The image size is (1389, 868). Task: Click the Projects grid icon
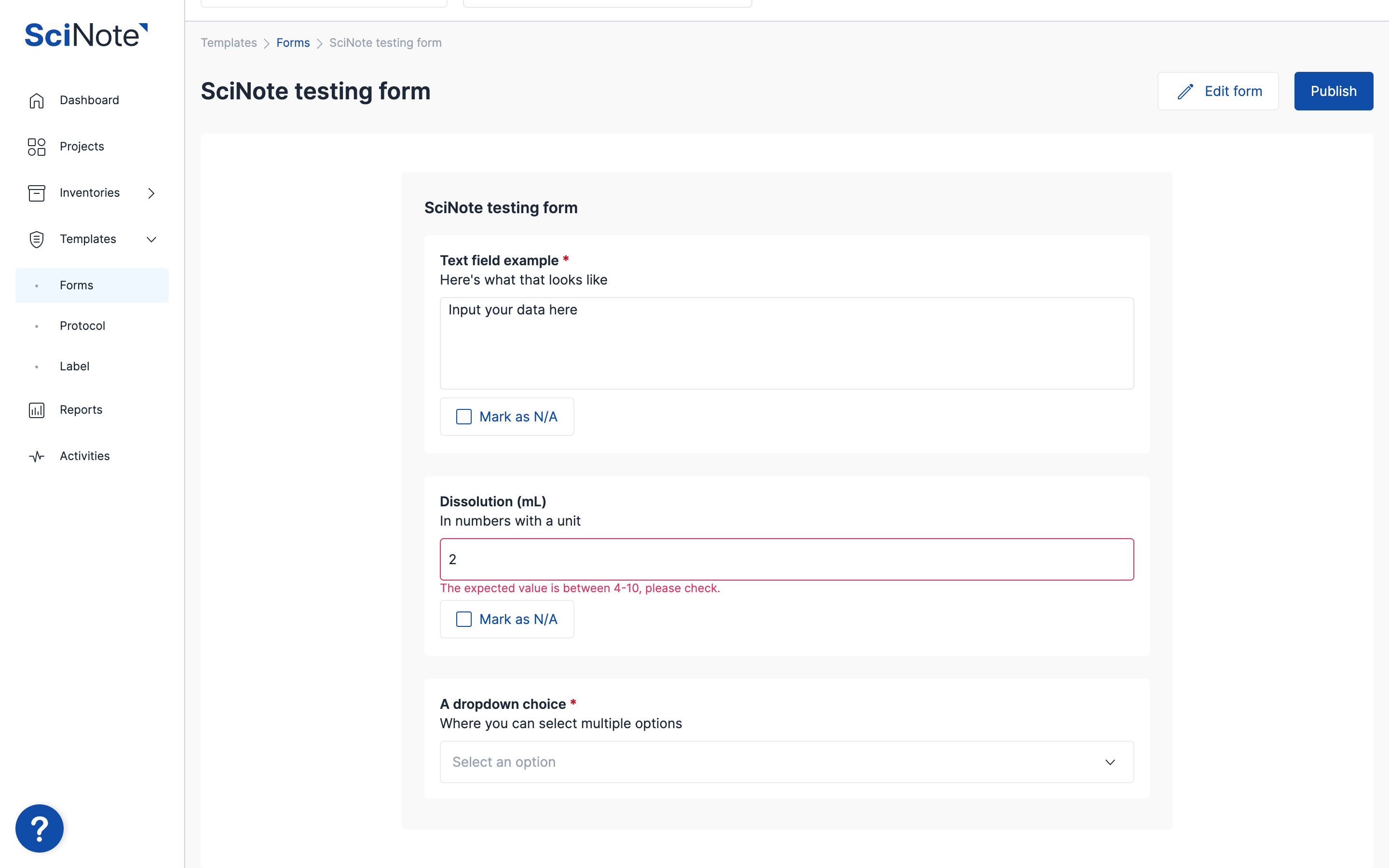pos(36,147)
